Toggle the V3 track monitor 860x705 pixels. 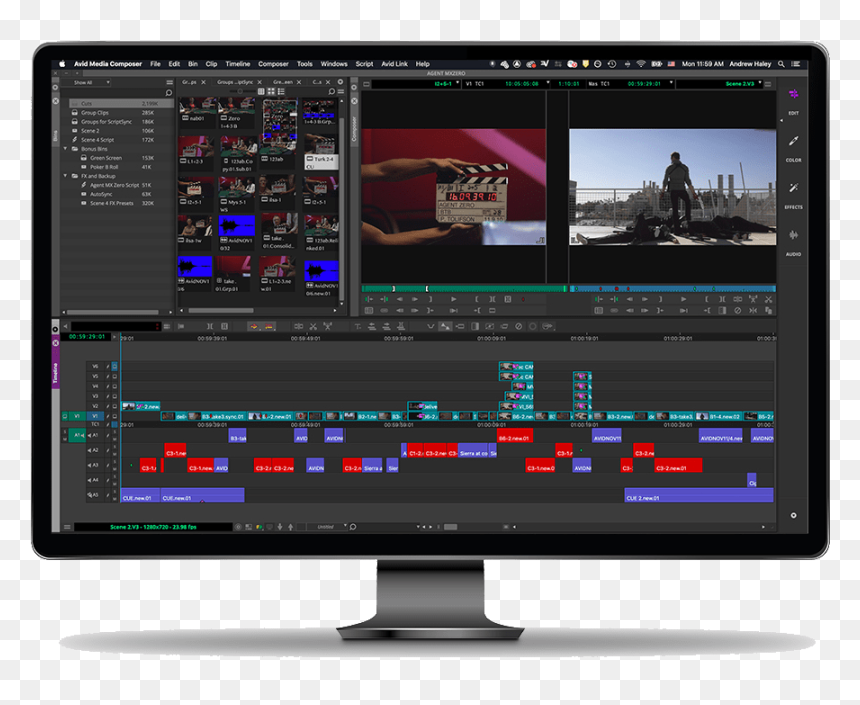tap(115, 396)
